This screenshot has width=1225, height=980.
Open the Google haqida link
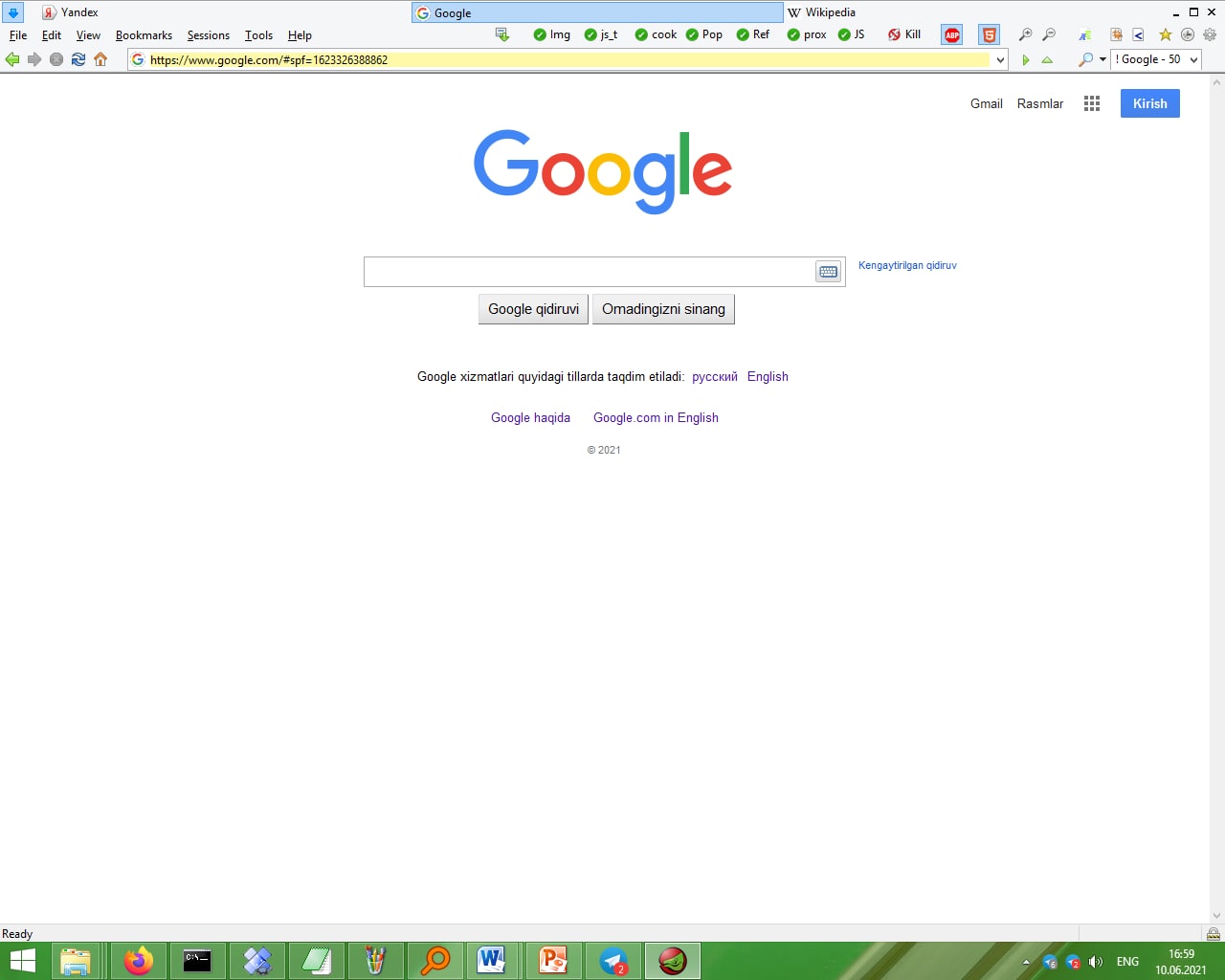coord(530,417)
